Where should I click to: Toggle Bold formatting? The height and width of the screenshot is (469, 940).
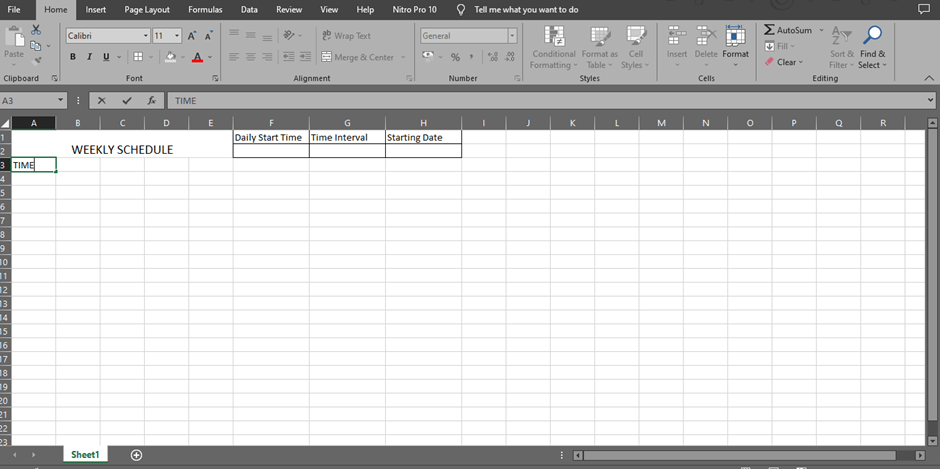(x=73, y=57)
